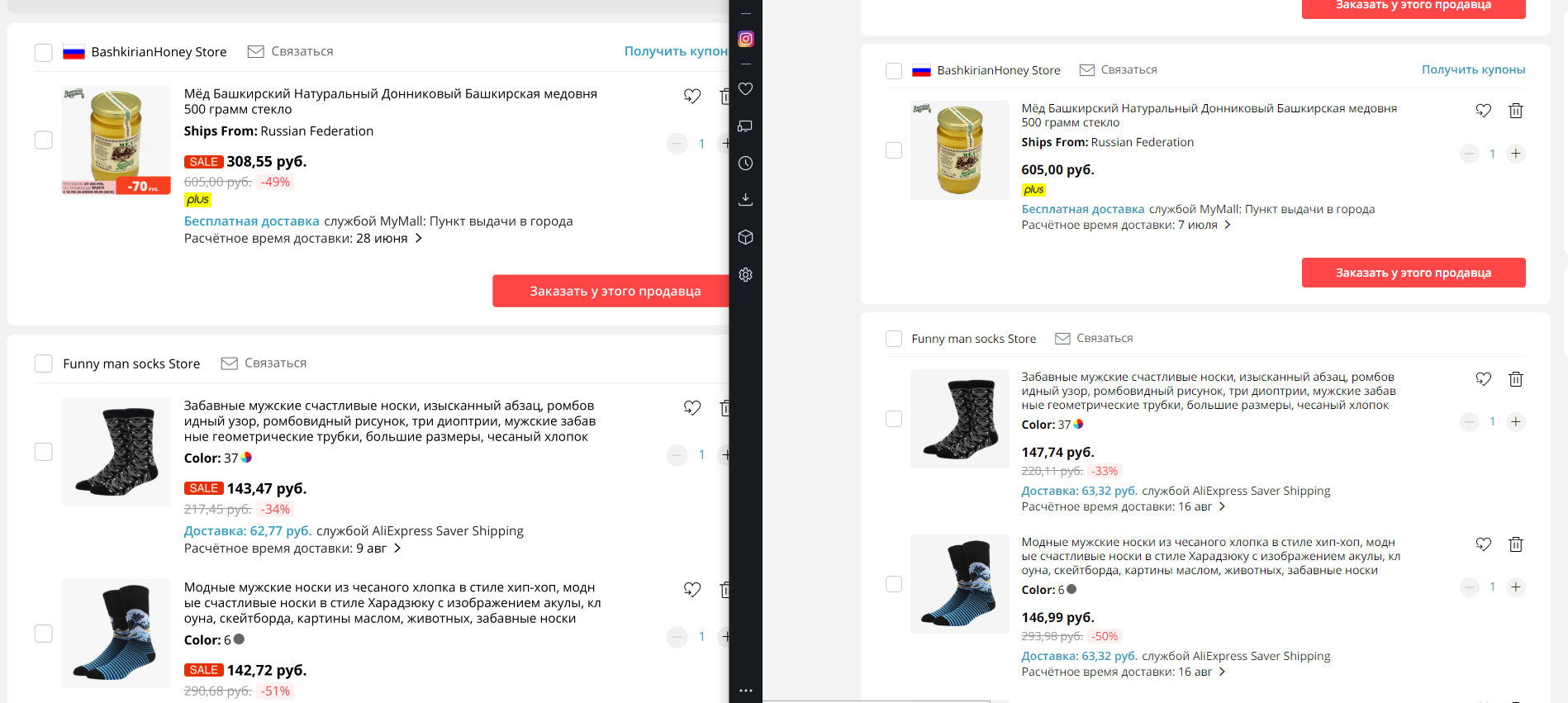Image resolution: width=1568 pixels, height=703 pixels.
Task: Click the multicolor swatch beside Color: 37, left window
Action: pos(246,457)
